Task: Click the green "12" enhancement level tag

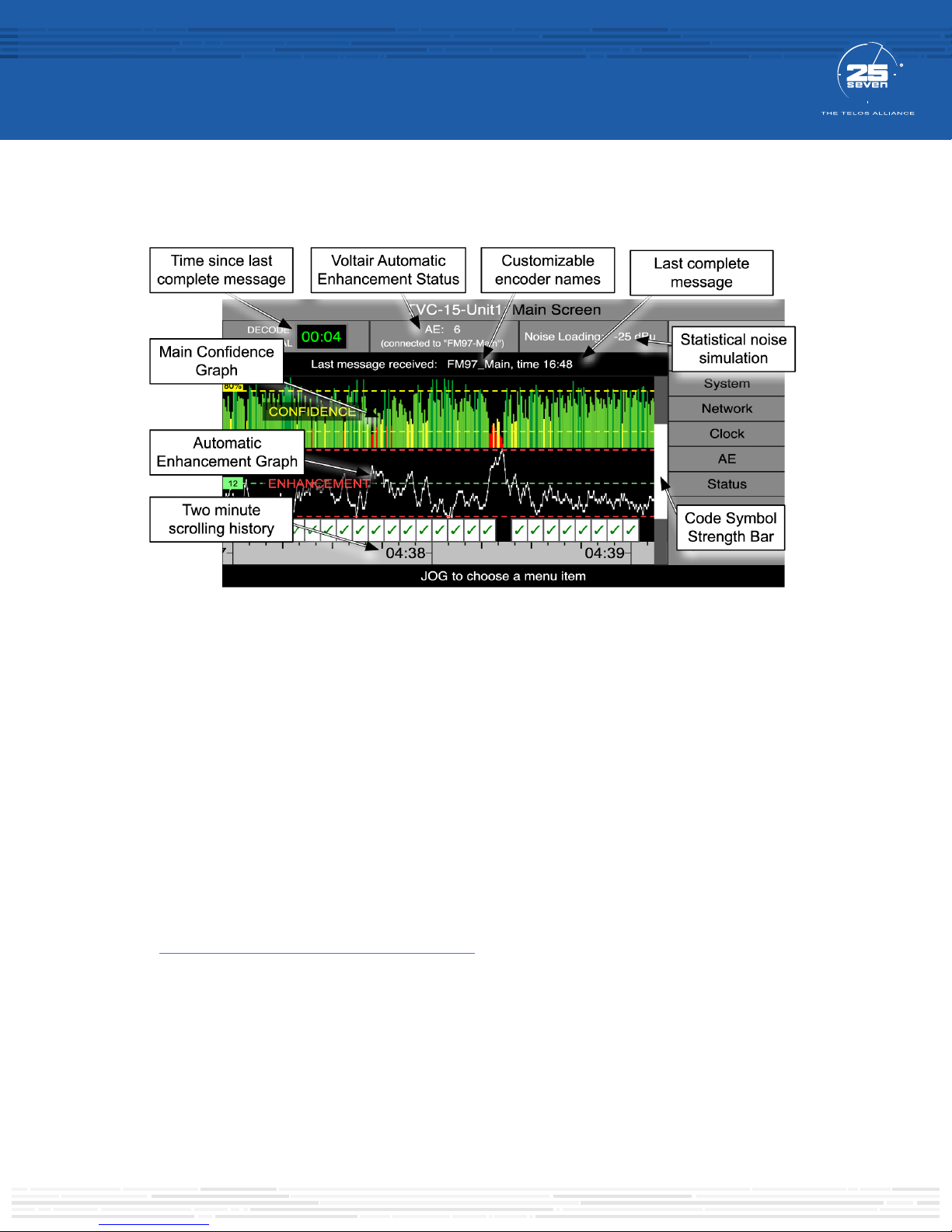Action: pos(233,483)
